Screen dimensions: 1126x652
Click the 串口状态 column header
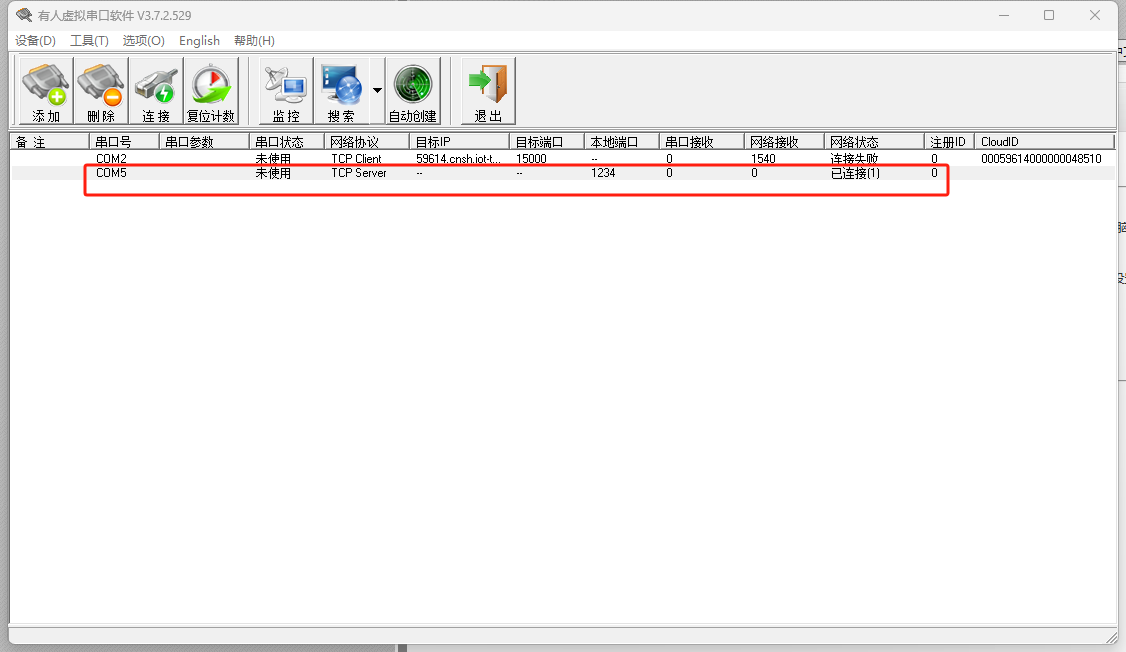tap(287, 142)
